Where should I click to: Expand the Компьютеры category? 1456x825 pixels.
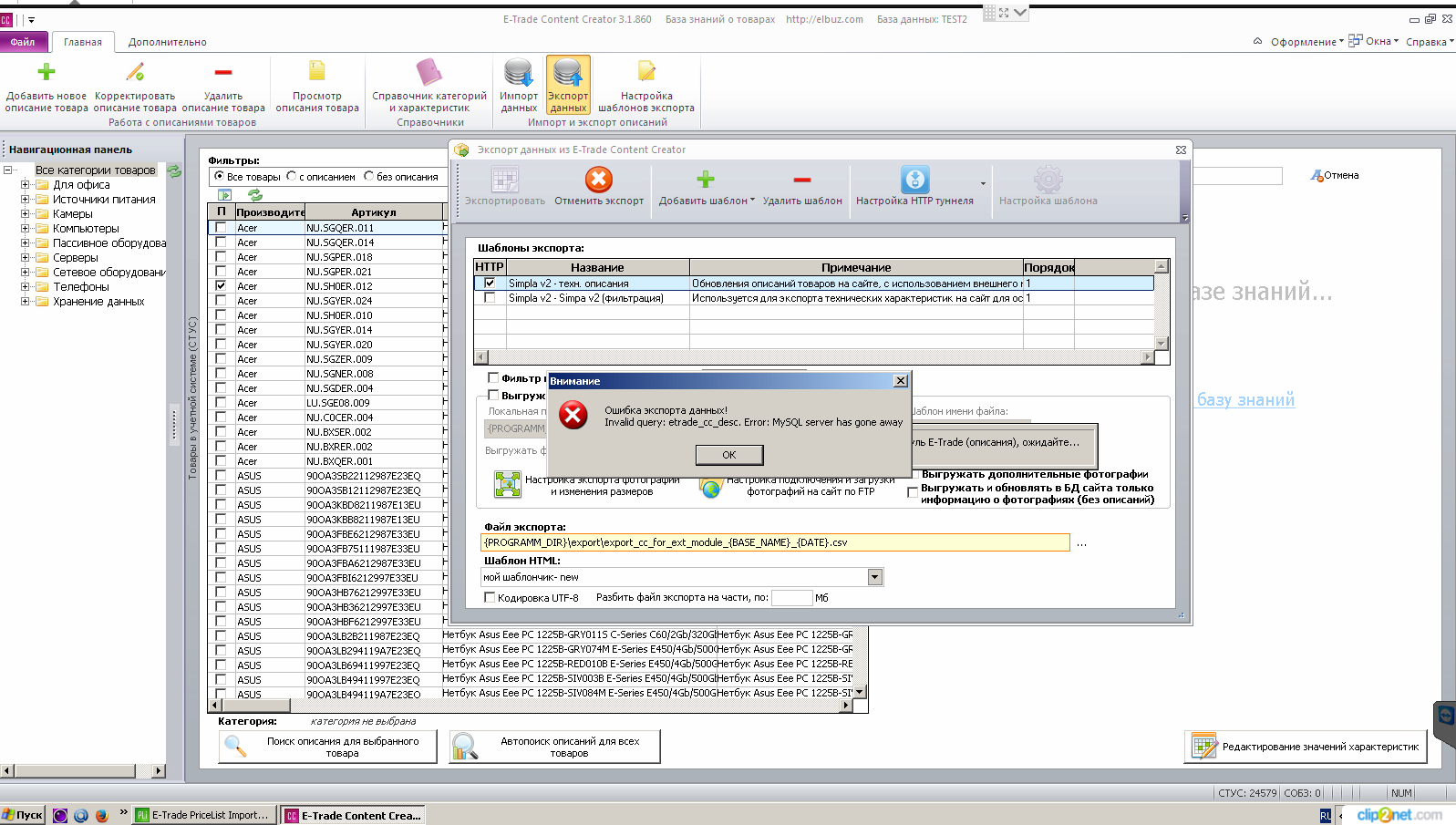pyautogui.click(x=26, y=229)
